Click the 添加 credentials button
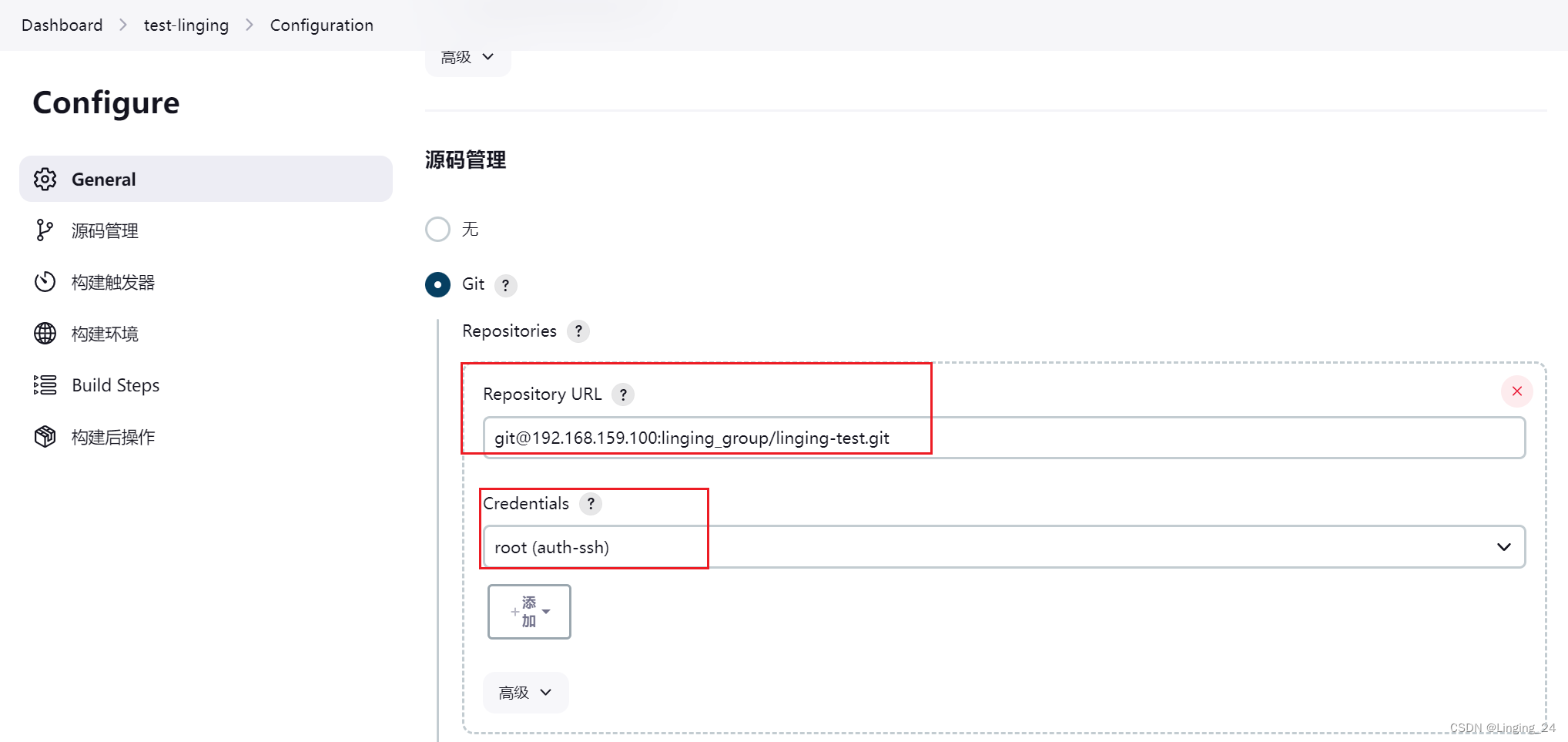 click(529, 612)
